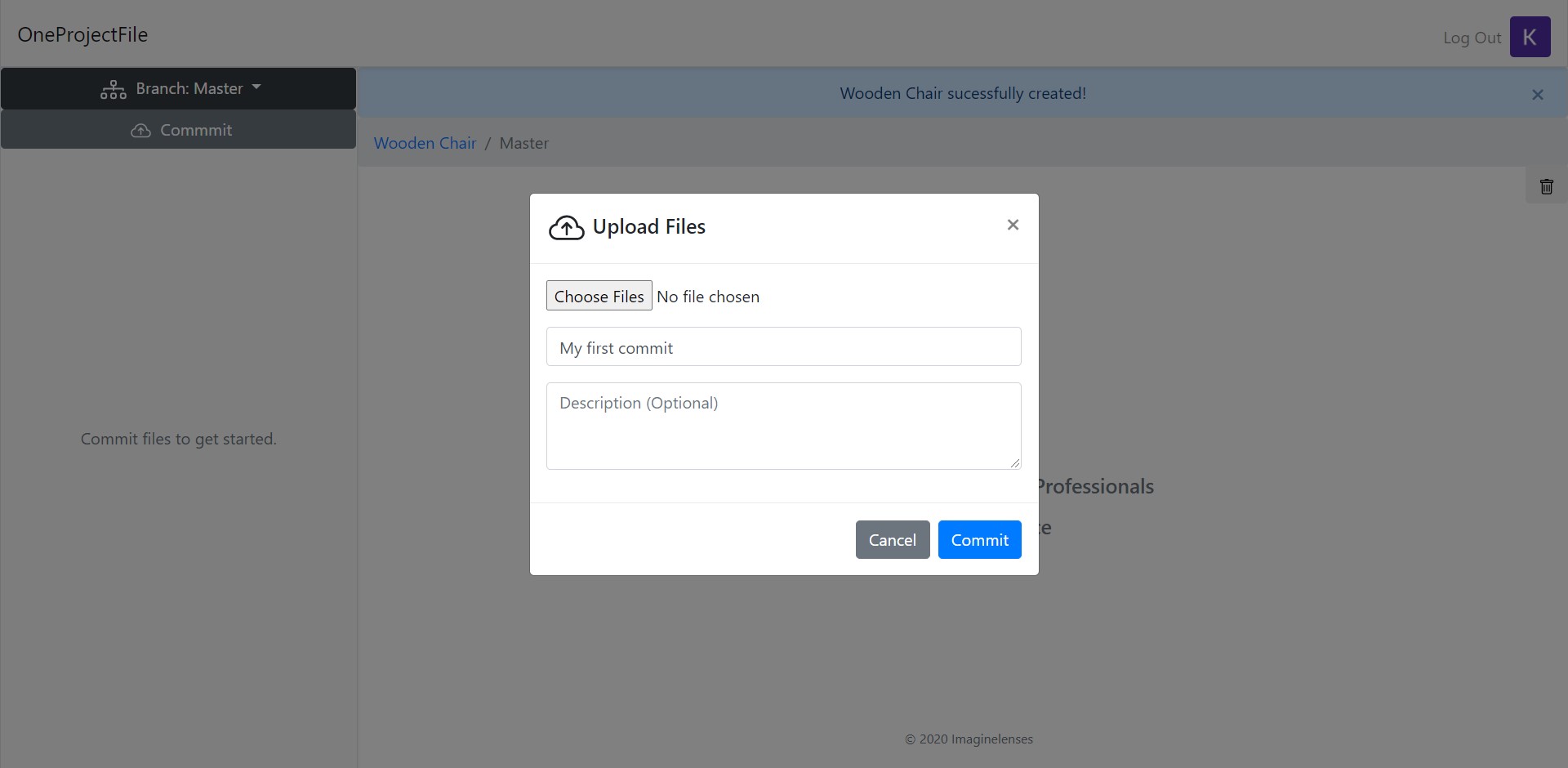Go to OneProjectFile home logo

pos(82,34)
